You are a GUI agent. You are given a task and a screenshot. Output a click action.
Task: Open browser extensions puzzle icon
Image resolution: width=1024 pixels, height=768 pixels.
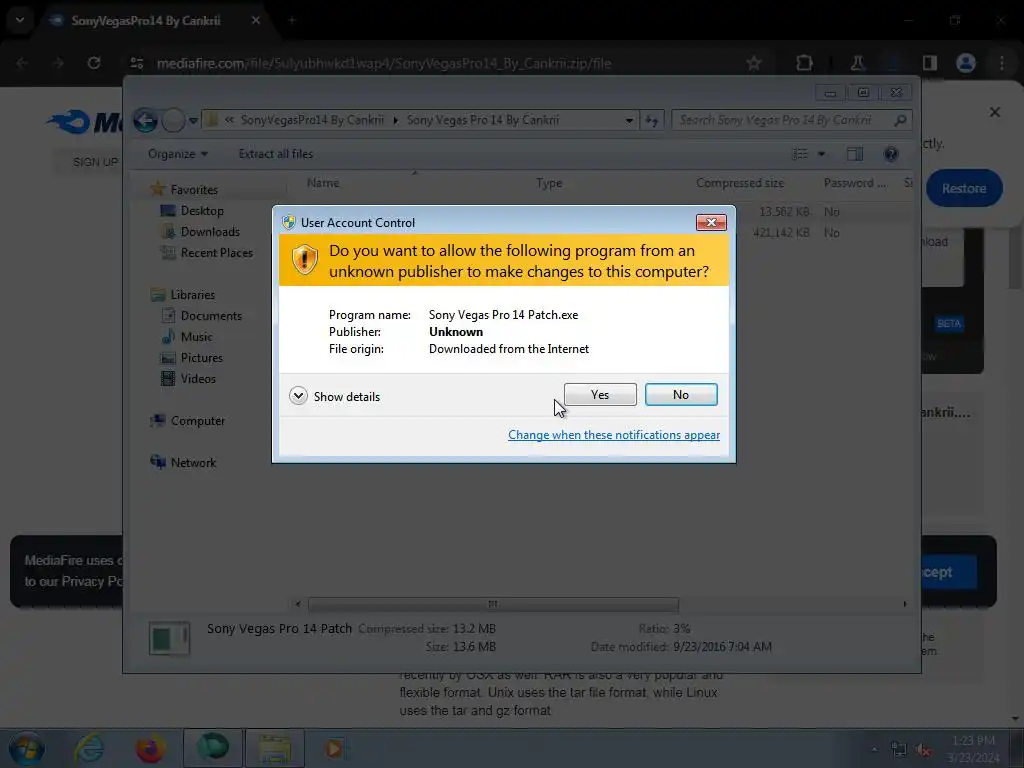pyautogui.click(x=804, y=63)
